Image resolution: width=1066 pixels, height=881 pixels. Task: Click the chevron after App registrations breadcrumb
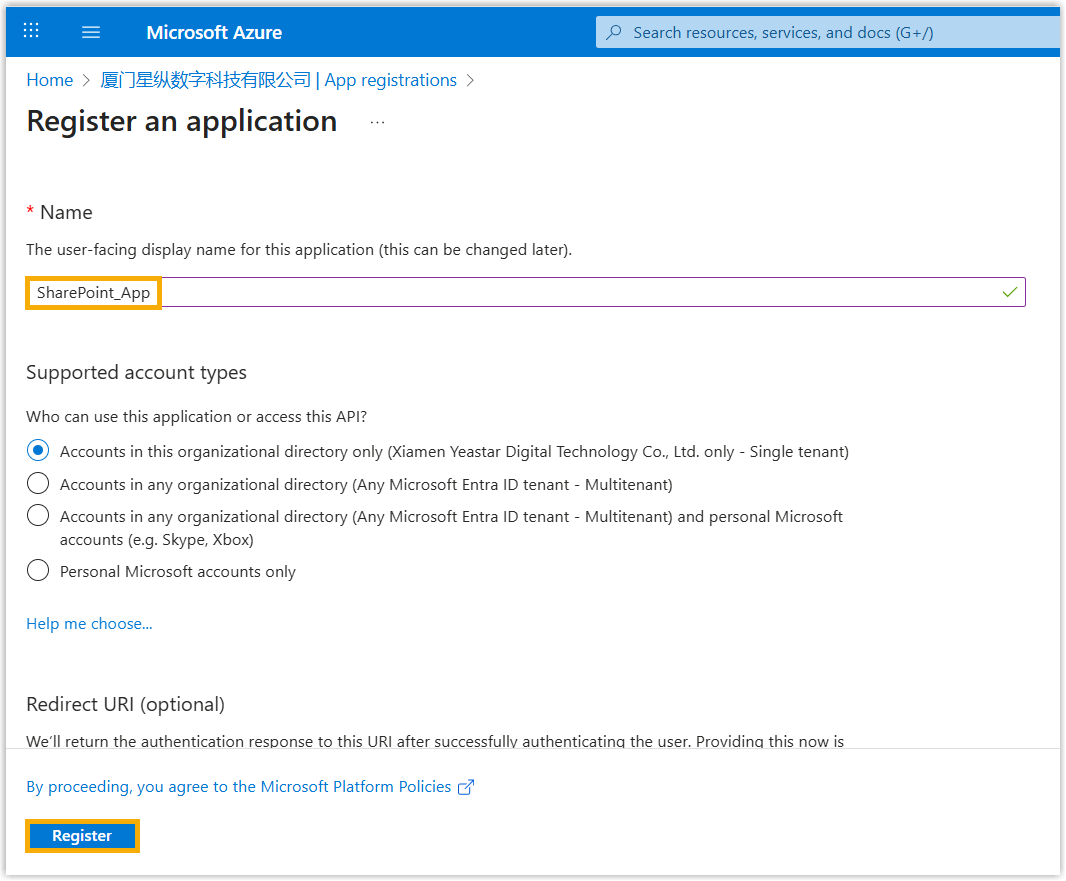[471, 81]
